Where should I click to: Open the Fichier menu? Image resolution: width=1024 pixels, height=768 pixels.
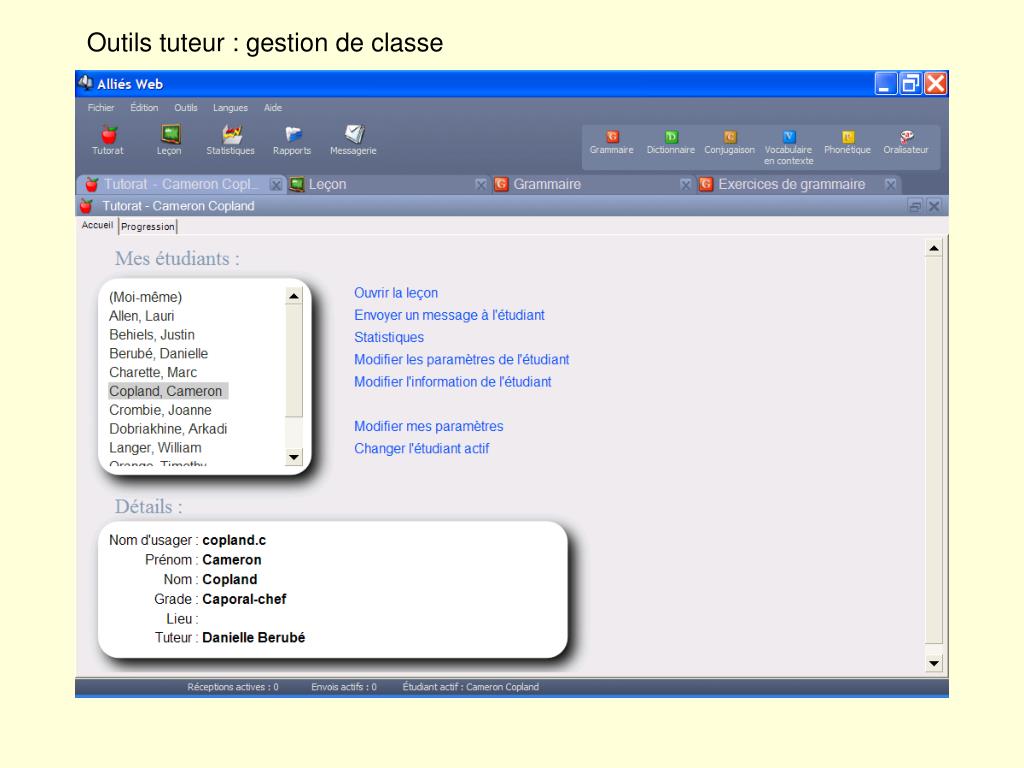101,108
